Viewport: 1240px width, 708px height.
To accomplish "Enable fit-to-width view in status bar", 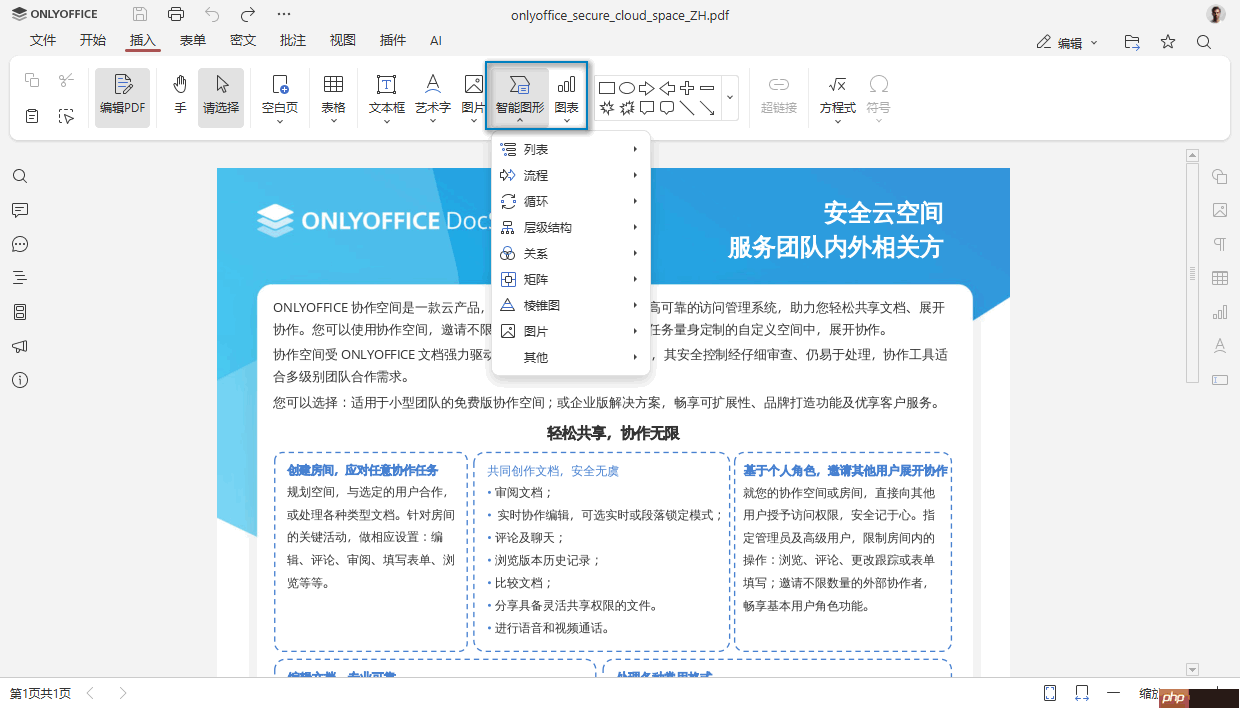I will pyautogui.click(x=1081, y=692).
